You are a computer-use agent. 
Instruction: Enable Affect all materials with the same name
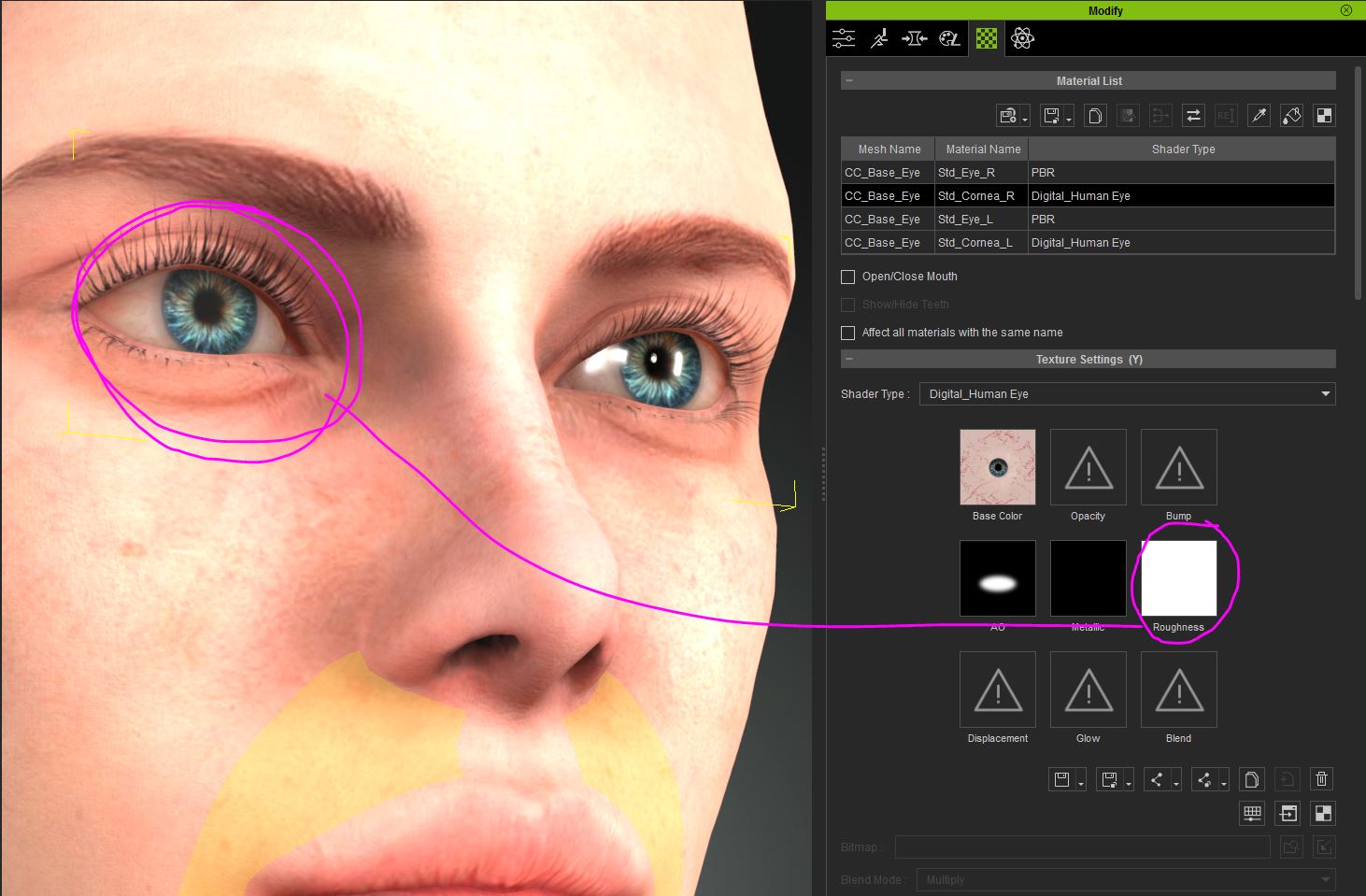tap(848, 333)
